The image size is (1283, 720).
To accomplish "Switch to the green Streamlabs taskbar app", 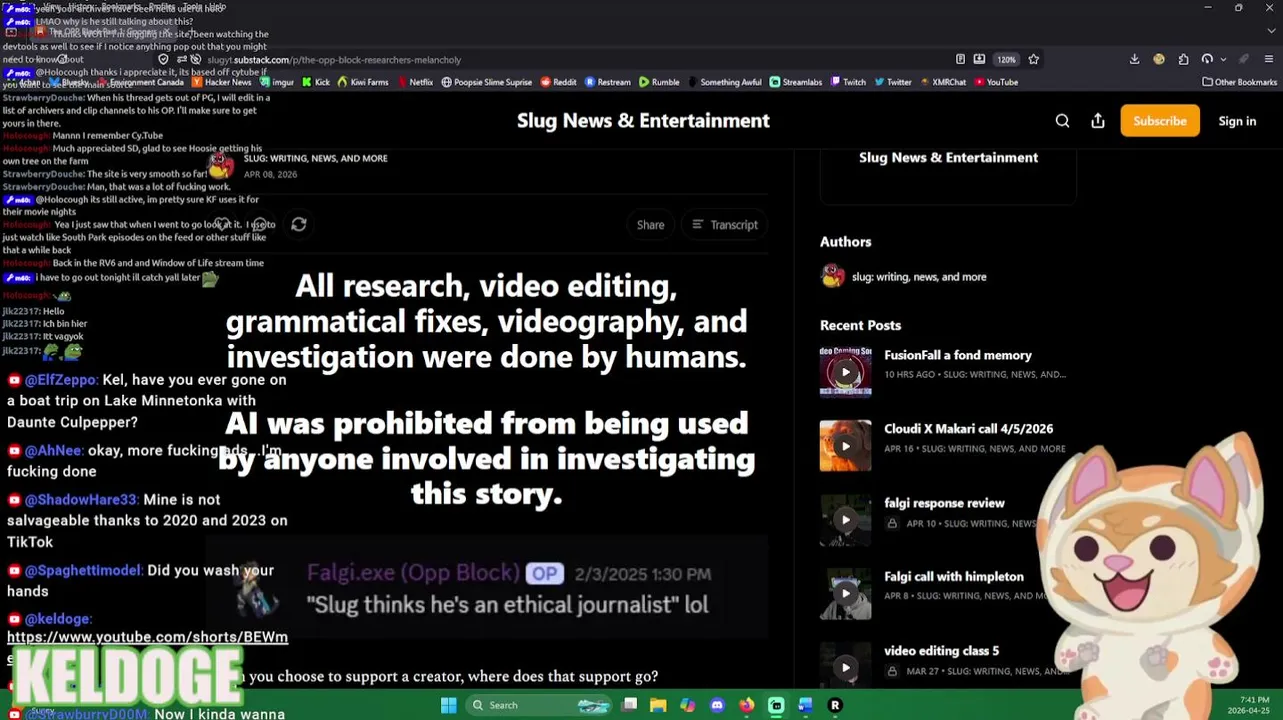I will coord(776,706).
